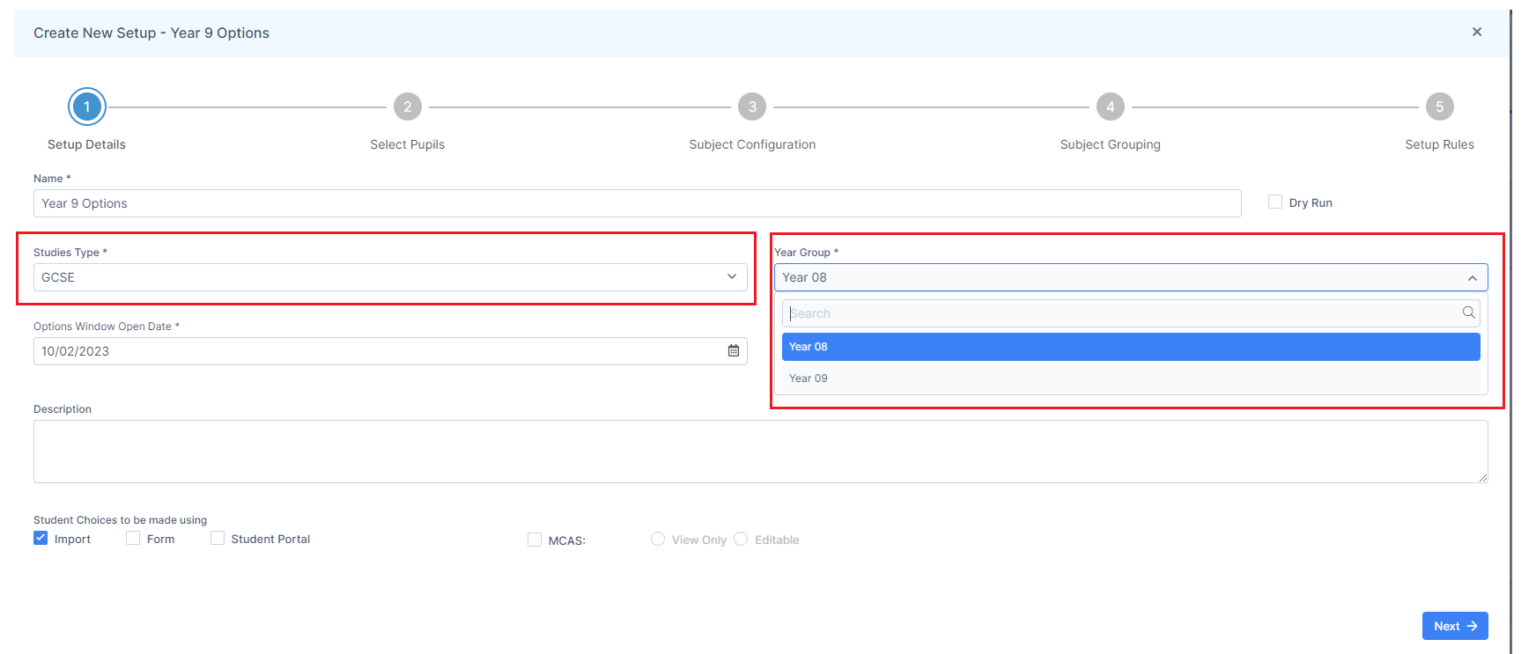Click inside the Description text area
The width and height of the screenshot is (1536, 654).
[760, 450]
